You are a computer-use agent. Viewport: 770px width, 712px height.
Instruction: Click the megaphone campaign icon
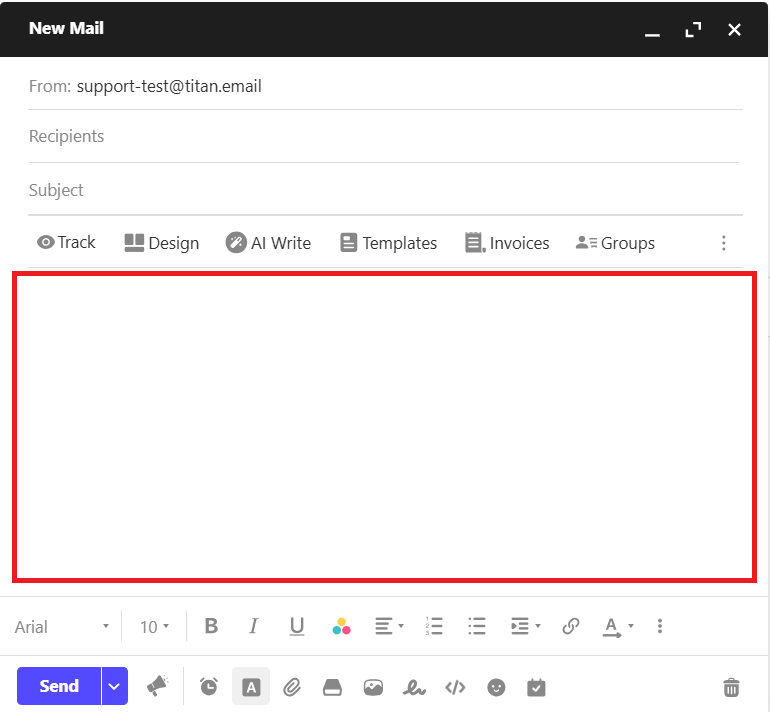pyautogui.click(x=157, y=685)
